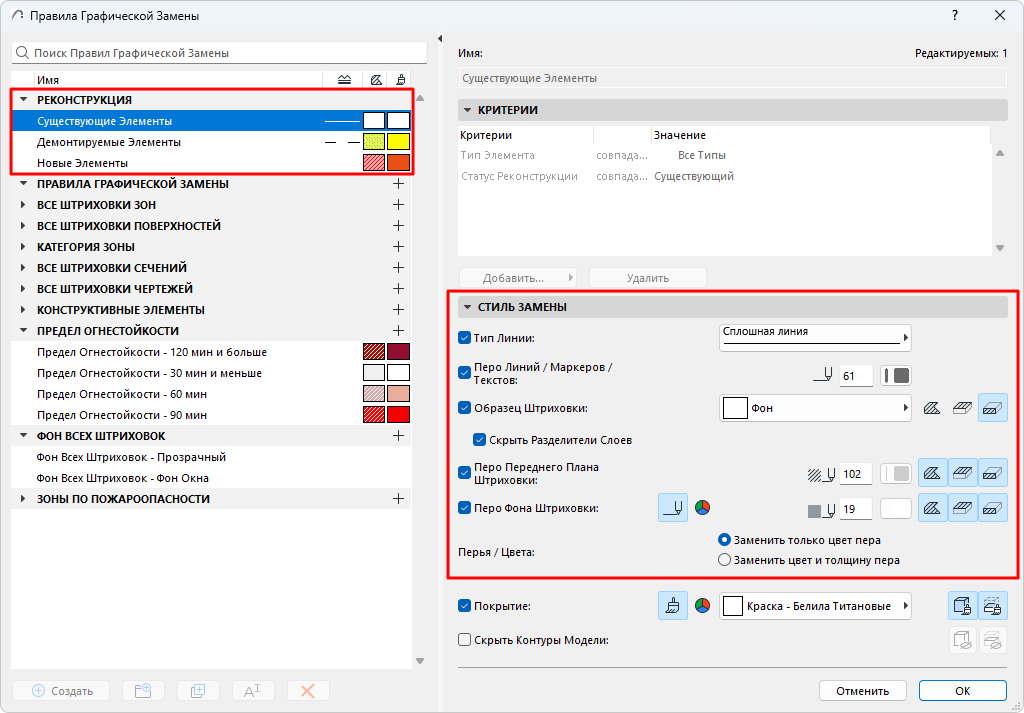The width and height of the screenshot is (1024, 713).
Task: Expand the КАТЕГОРИЯ ЗОНЫ group
Action: [x=24, y=247]
